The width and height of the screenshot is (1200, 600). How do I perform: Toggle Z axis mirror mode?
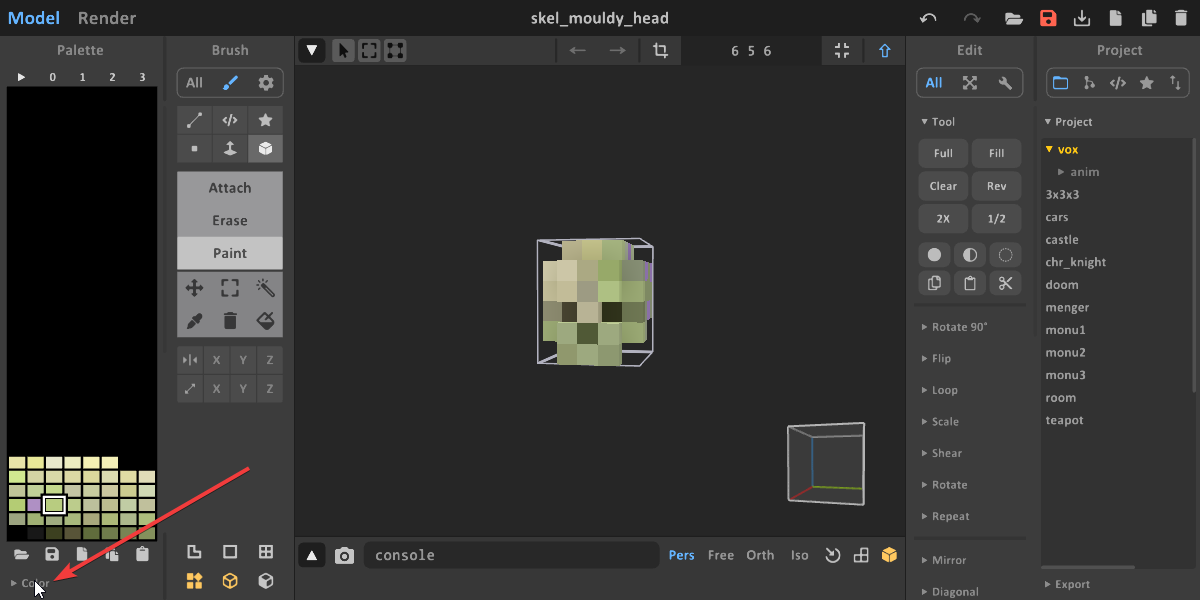click(x=270, y=360)
